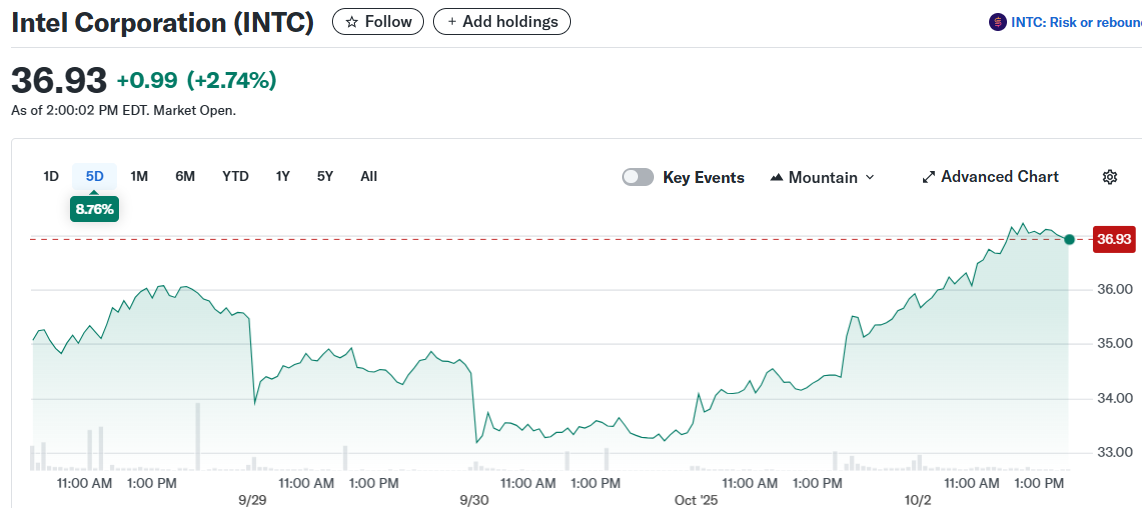Click the star icon in Follow button
The height and width of the screenshot is (508, 1142).
[x=351, y=22]
